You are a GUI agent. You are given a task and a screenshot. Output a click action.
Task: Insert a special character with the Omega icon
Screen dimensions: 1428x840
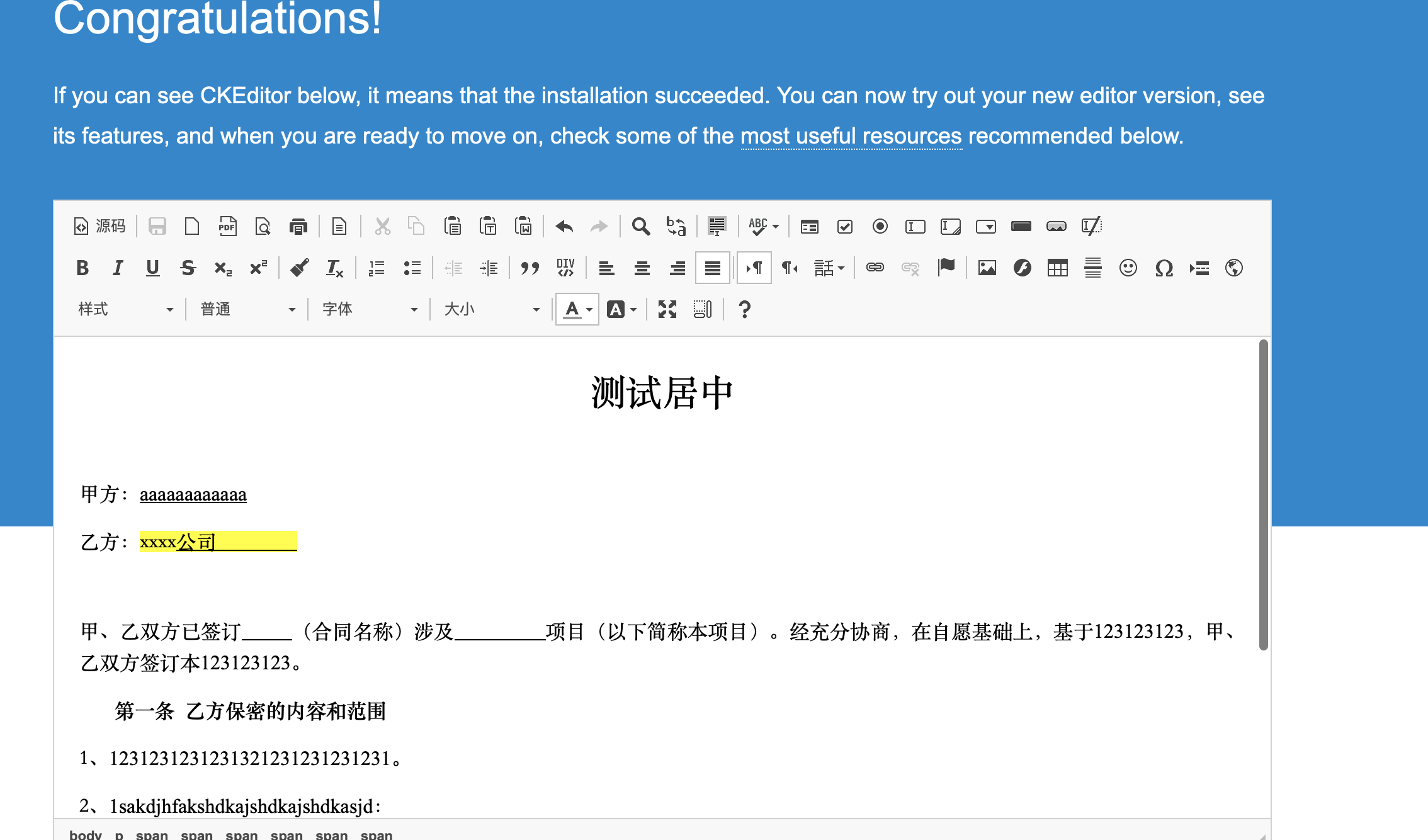click(1164, 268)
